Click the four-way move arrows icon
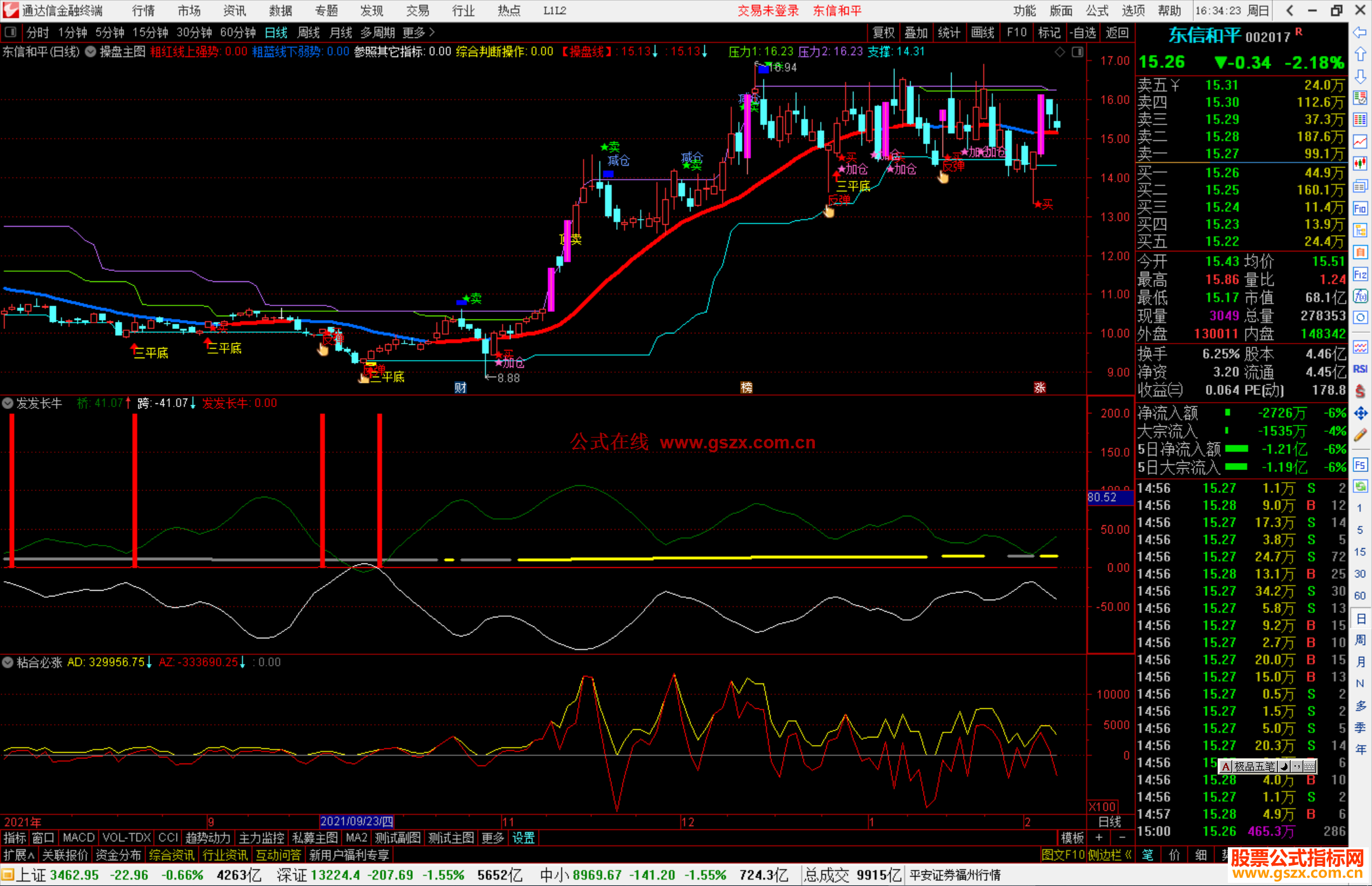 1360,413
